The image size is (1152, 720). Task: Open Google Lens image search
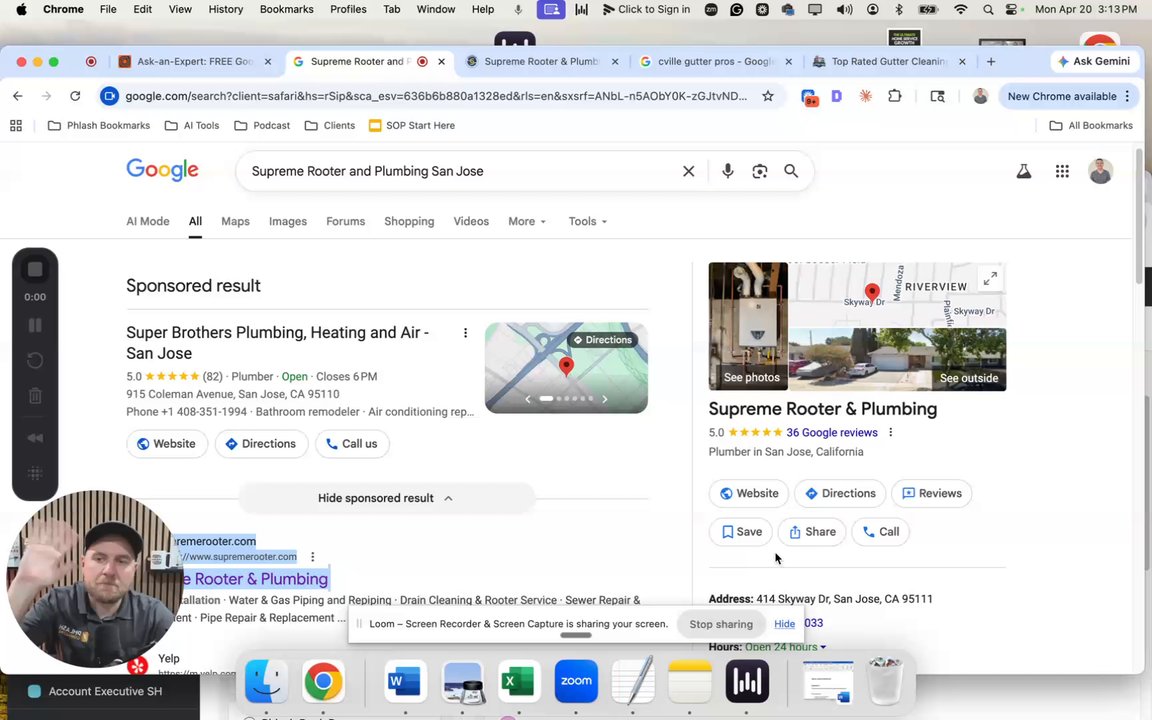tap(760, 171)
